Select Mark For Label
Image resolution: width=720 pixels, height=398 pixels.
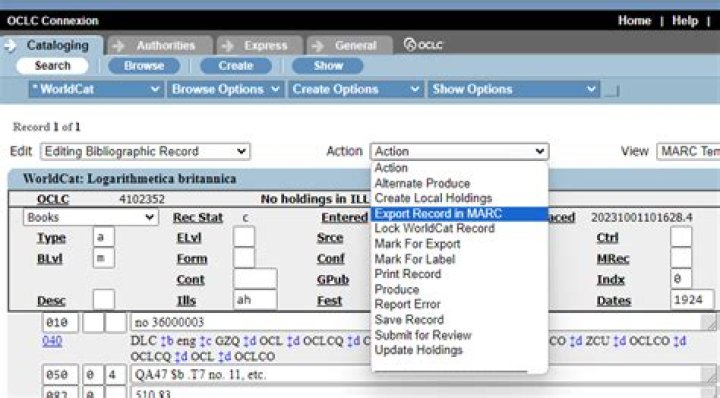[x=459, y=259]
